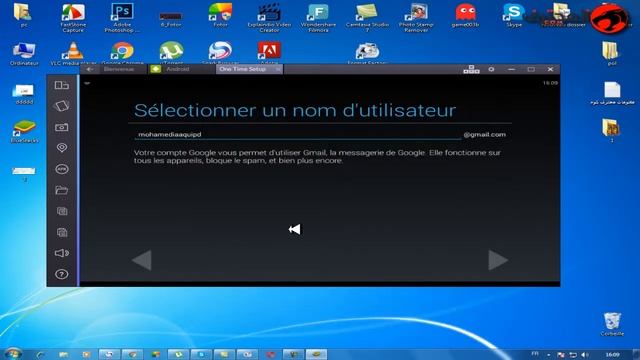Click the username field containing mohamediaaquipd
This screenshot has height=360, width=640.
[x=298, y=134]
